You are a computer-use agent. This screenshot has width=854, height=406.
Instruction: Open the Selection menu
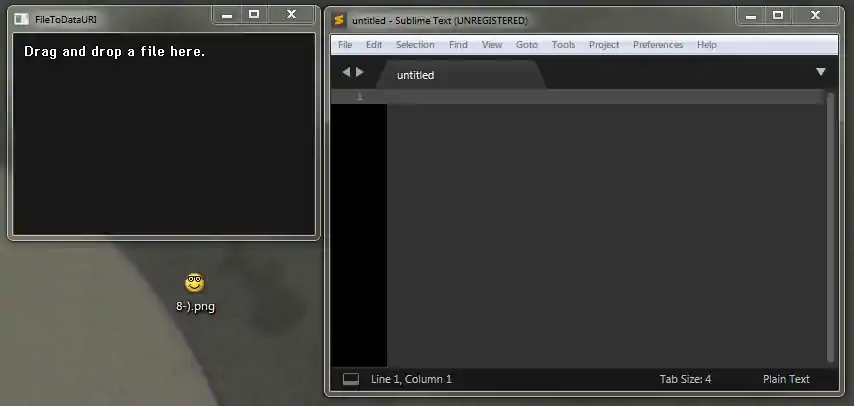tap(415, 45)
